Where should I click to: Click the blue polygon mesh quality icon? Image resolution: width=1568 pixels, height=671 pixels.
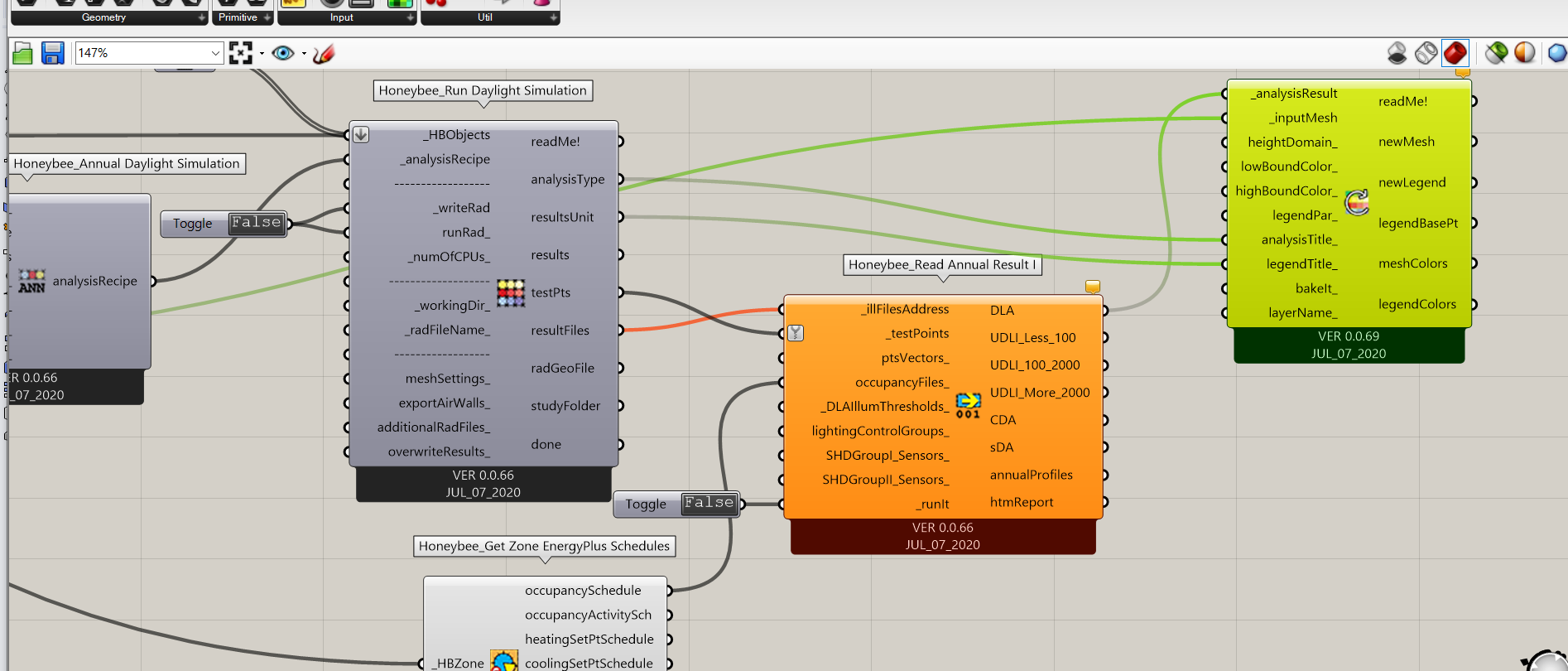click(x=1557, y=53)
